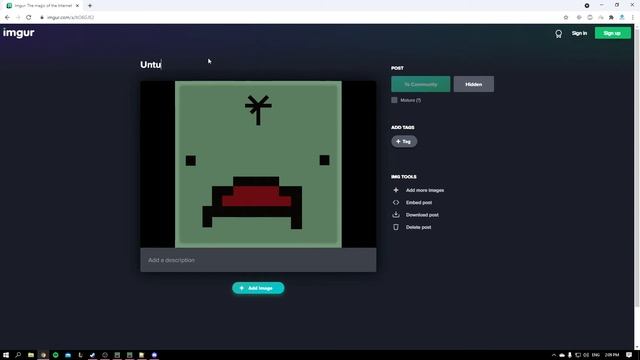Open Embed post option
This screenshot has width=640, height=360.
419,202
